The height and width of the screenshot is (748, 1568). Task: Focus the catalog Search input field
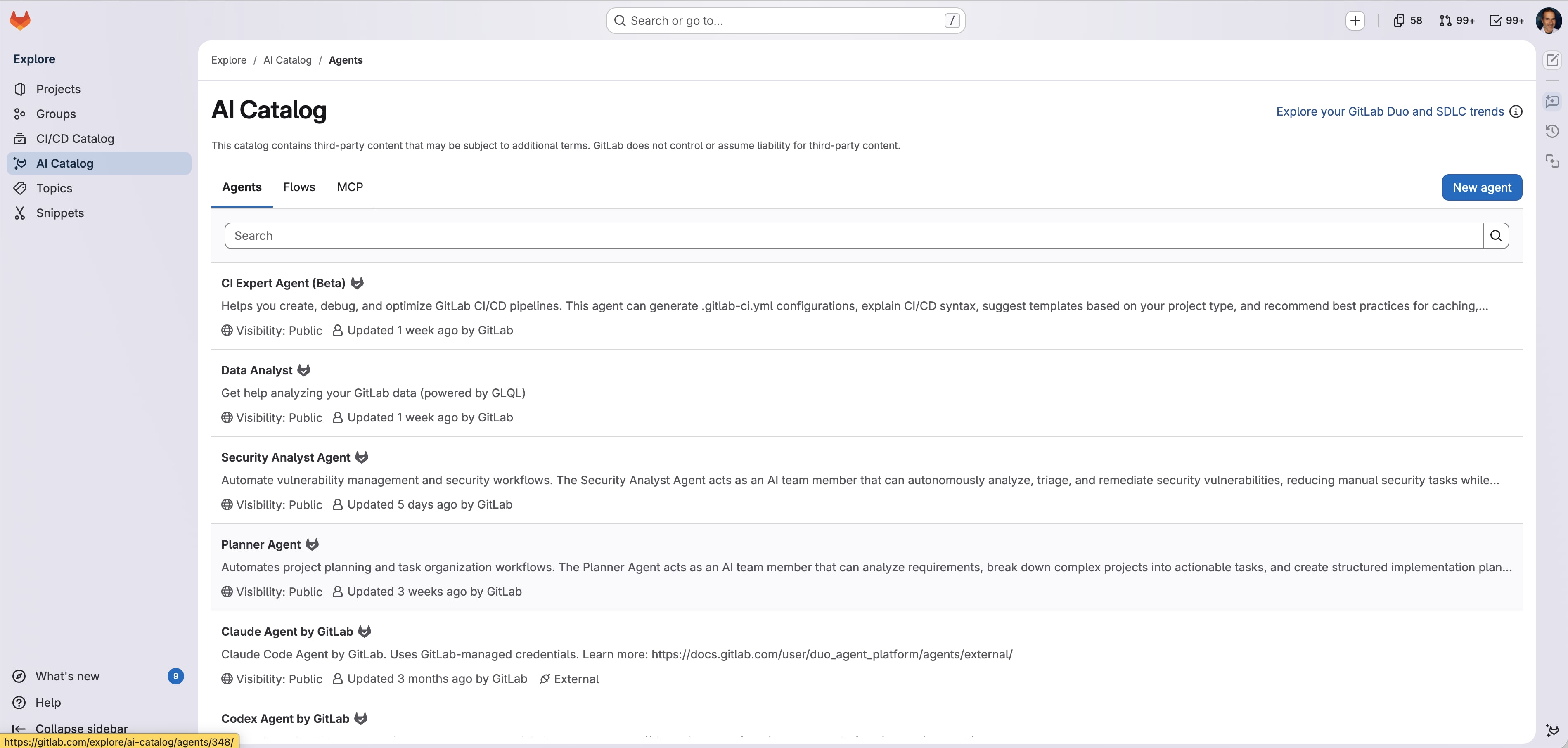853,236
